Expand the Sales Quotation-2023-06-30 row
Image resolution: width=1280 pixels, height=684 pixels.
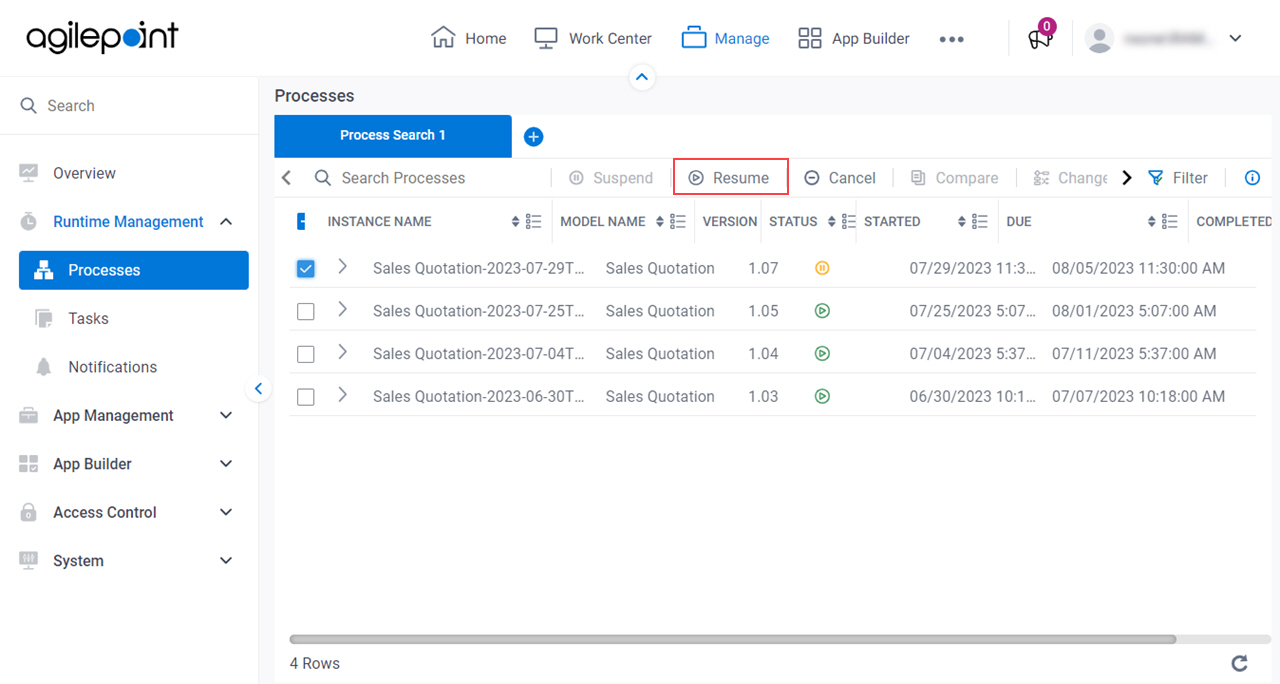click(x=342, y=395)
